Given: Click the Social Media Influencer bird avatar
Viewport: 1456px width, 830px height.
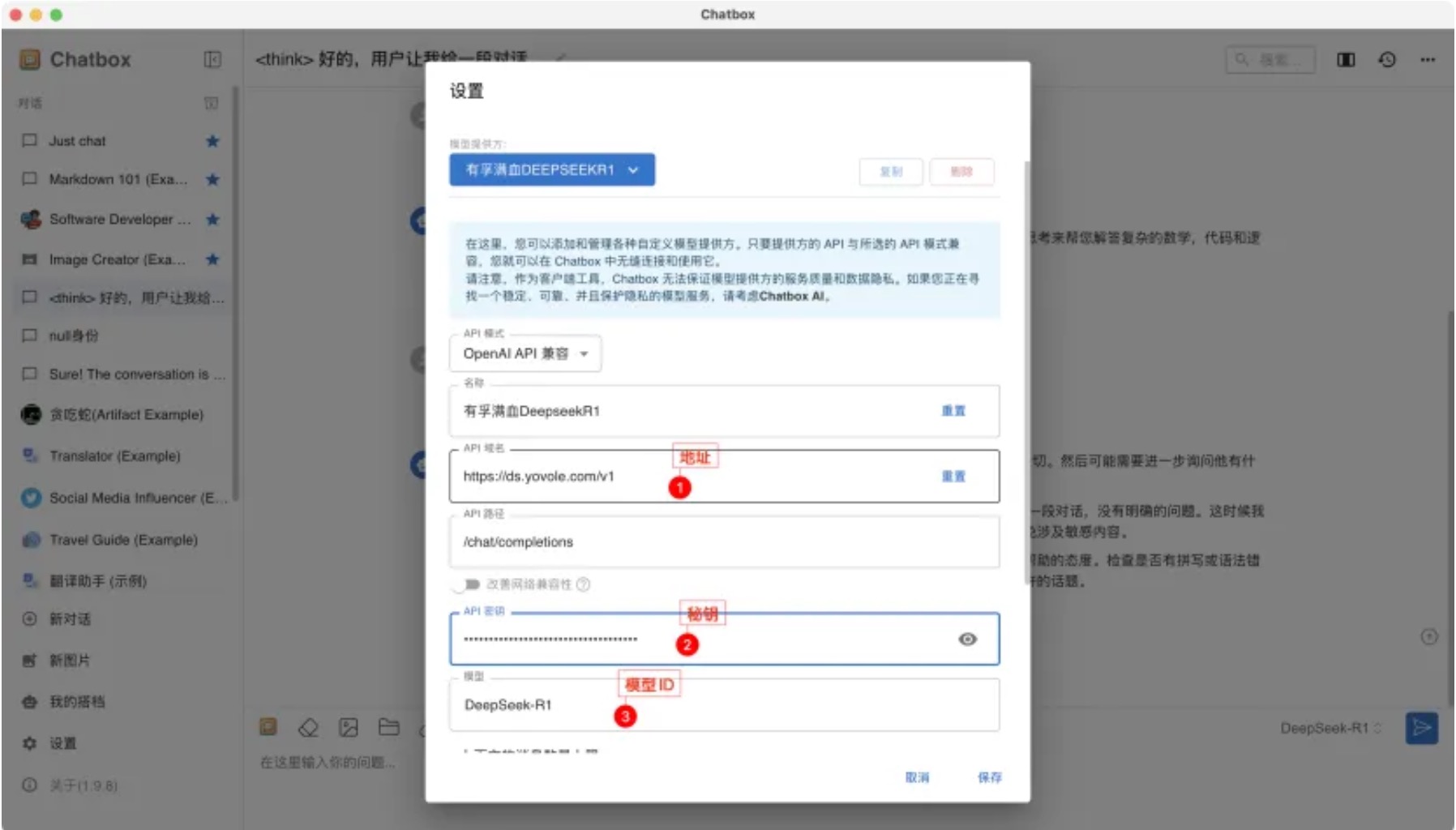Looking at the screenshot, I should (31, 498).
